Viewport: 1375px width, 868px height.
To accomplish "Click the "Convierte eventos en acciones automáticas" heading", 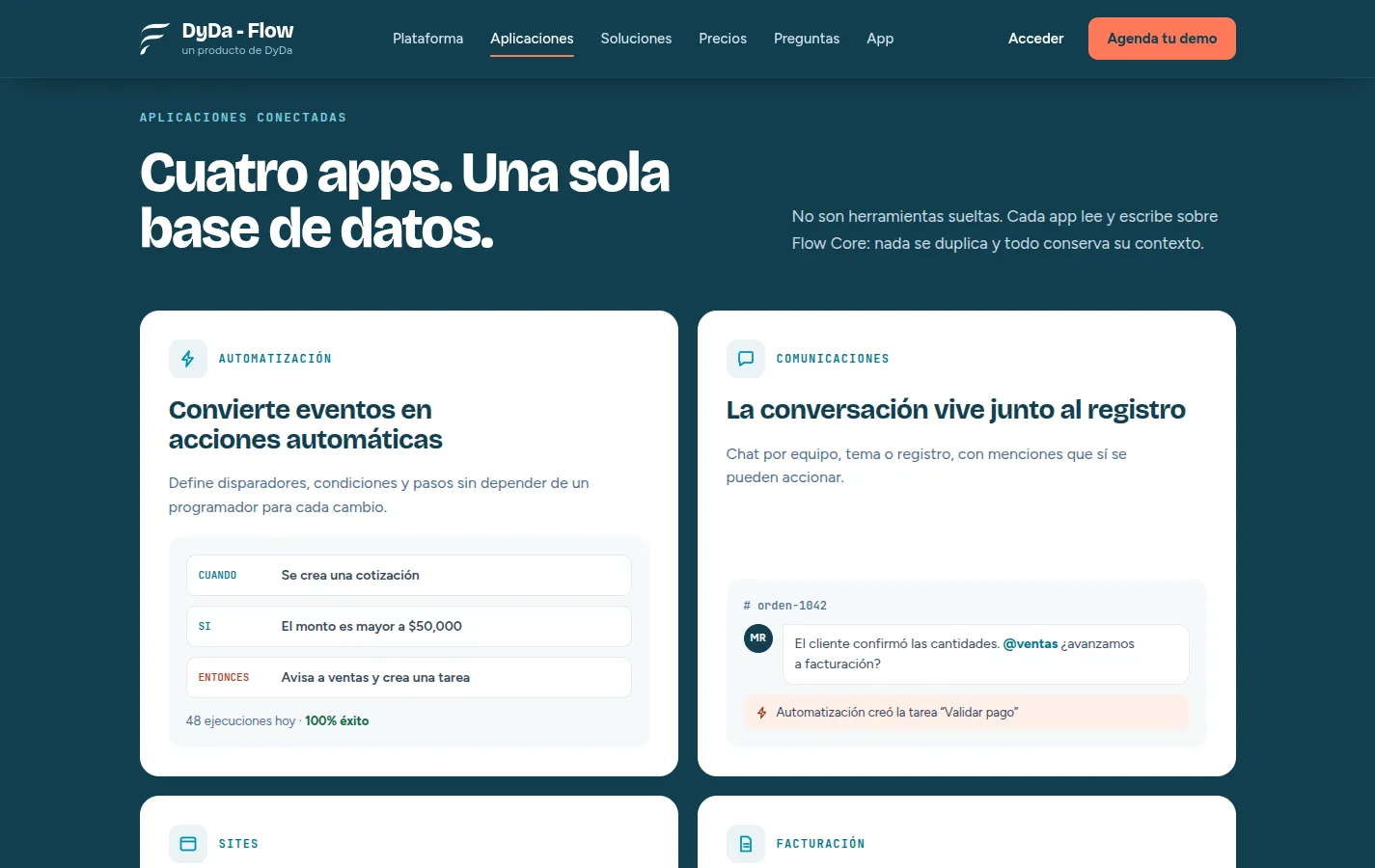I will coord(305,424).
